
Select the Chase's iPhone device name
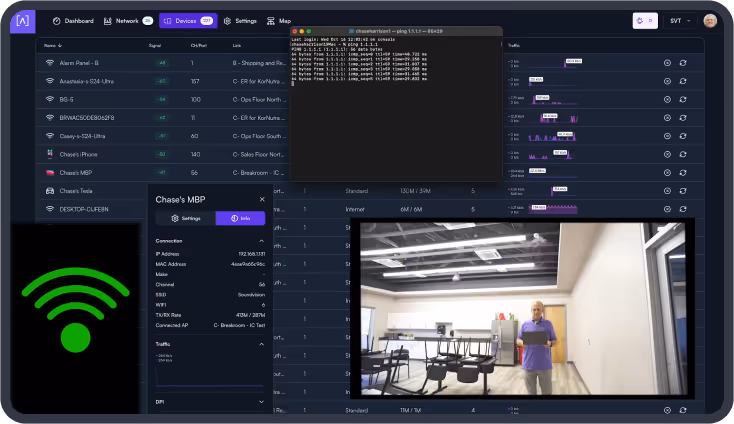click(78, 154)
